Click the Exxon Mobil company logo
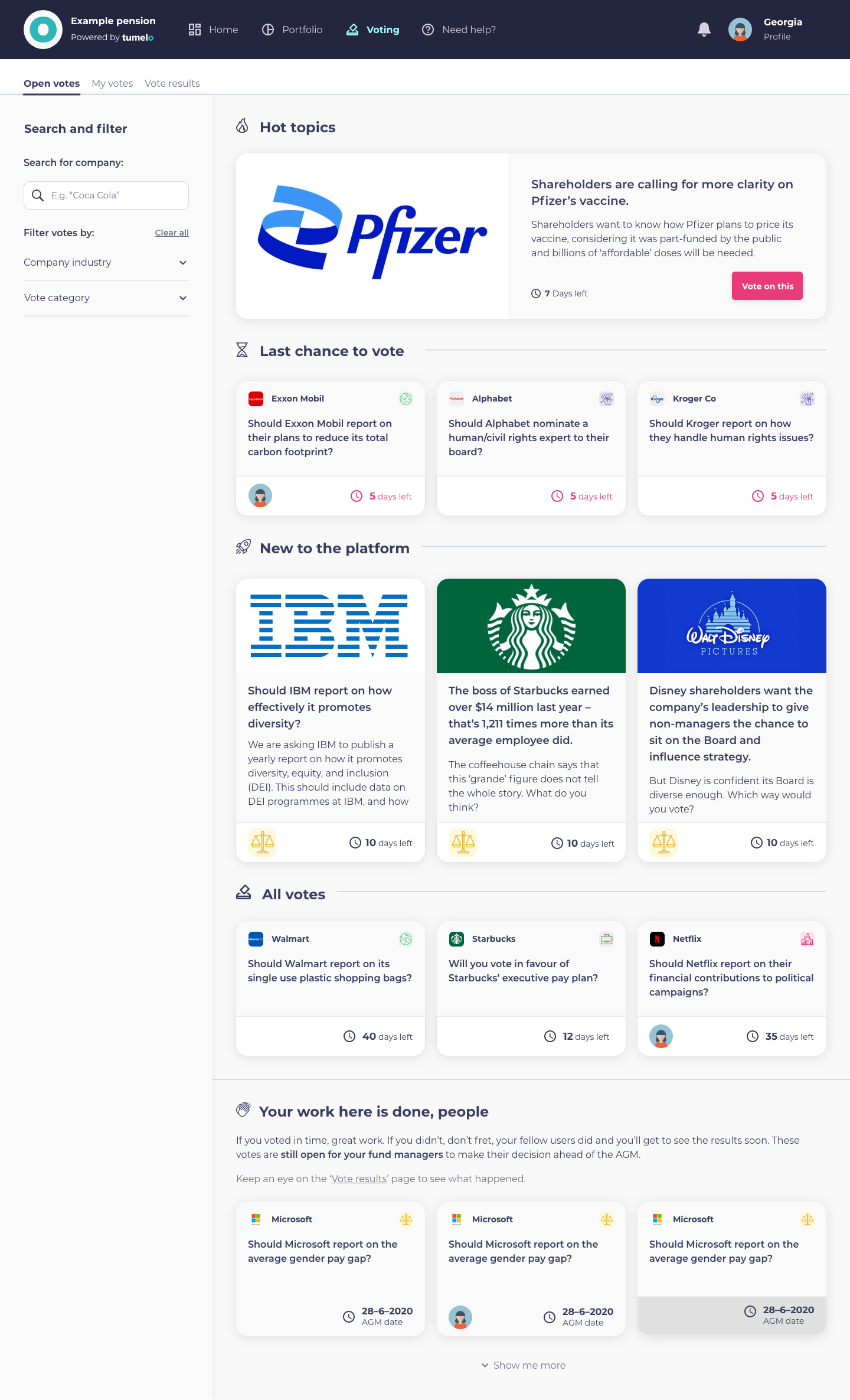The width and height of the screenshot is (850, 1400). pyautogui.click(x=256, y=399)
